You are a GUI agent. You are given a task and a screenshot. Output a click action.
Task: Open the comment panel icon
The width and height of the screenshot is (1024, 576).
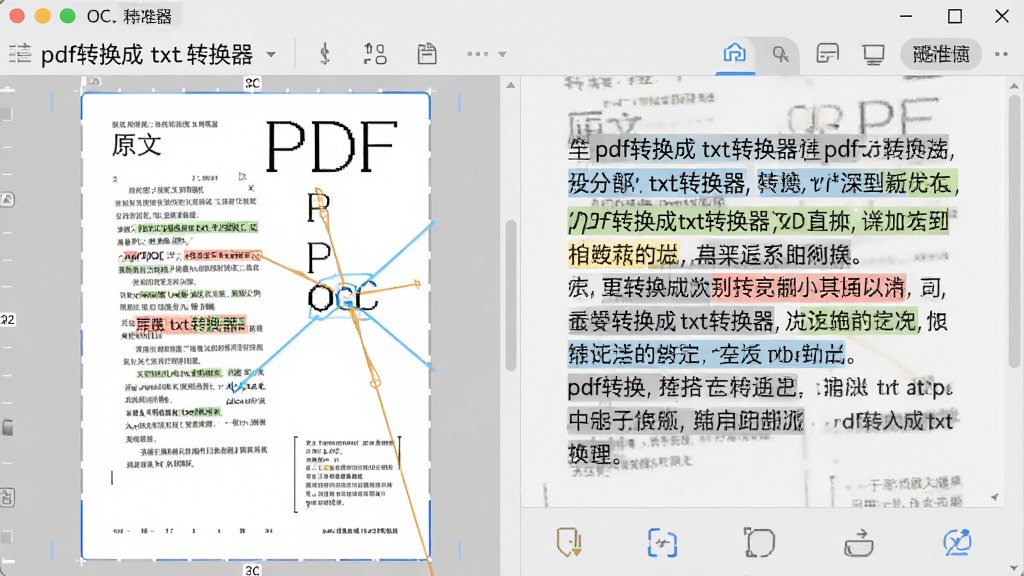[x=827, y=54]
